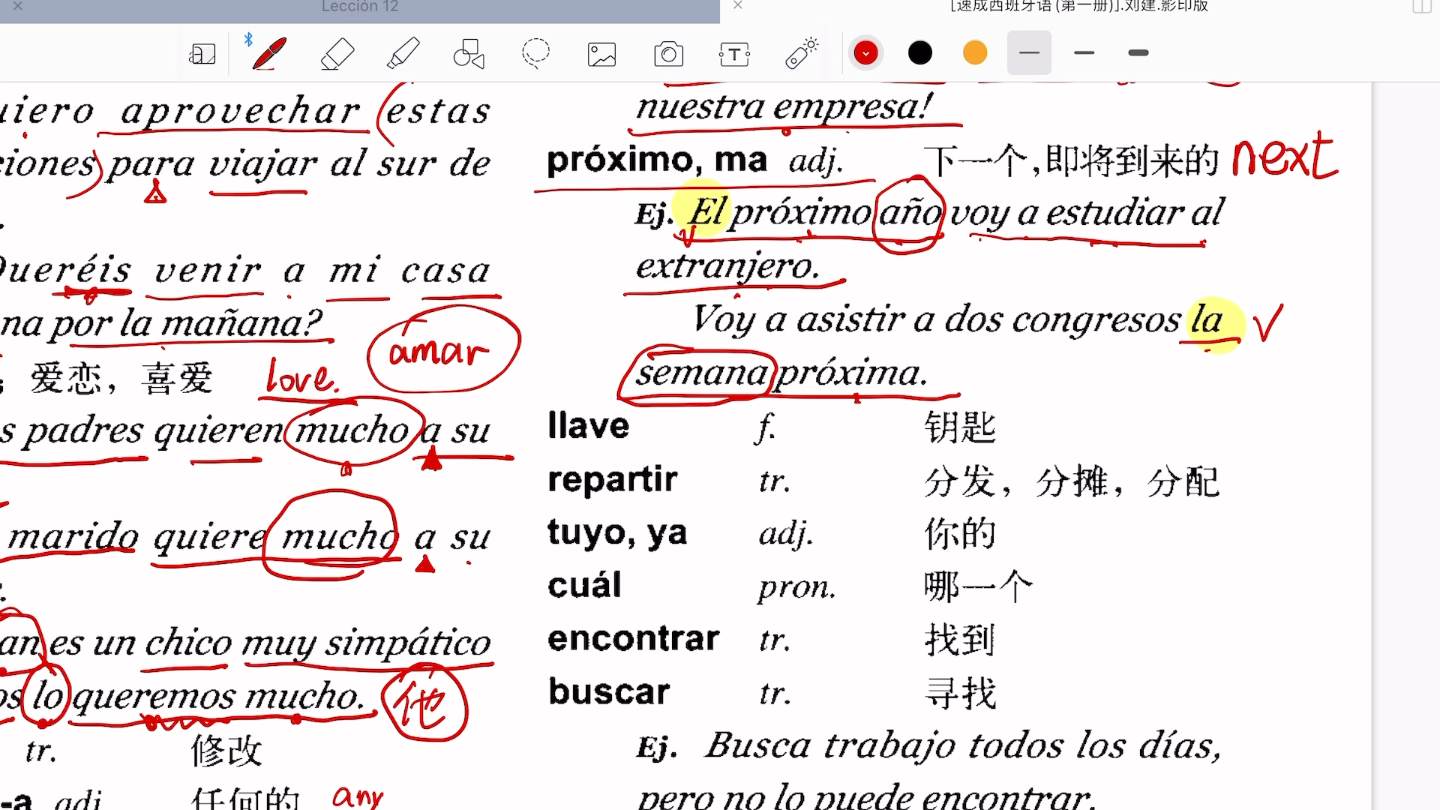The height and width of the screenshot is (810, 1440).
Task: Click the handwritten word 'next'
Action: (1284, 157)
